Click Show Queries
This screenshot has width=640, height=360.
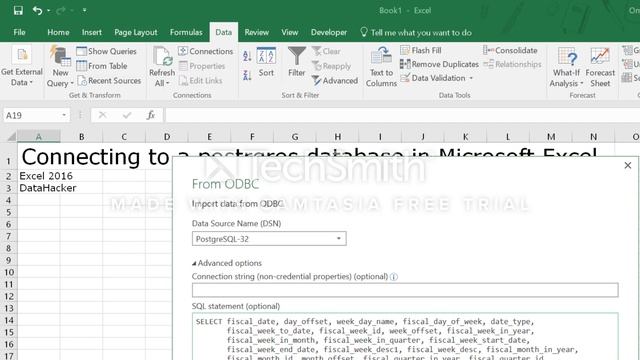107,51
